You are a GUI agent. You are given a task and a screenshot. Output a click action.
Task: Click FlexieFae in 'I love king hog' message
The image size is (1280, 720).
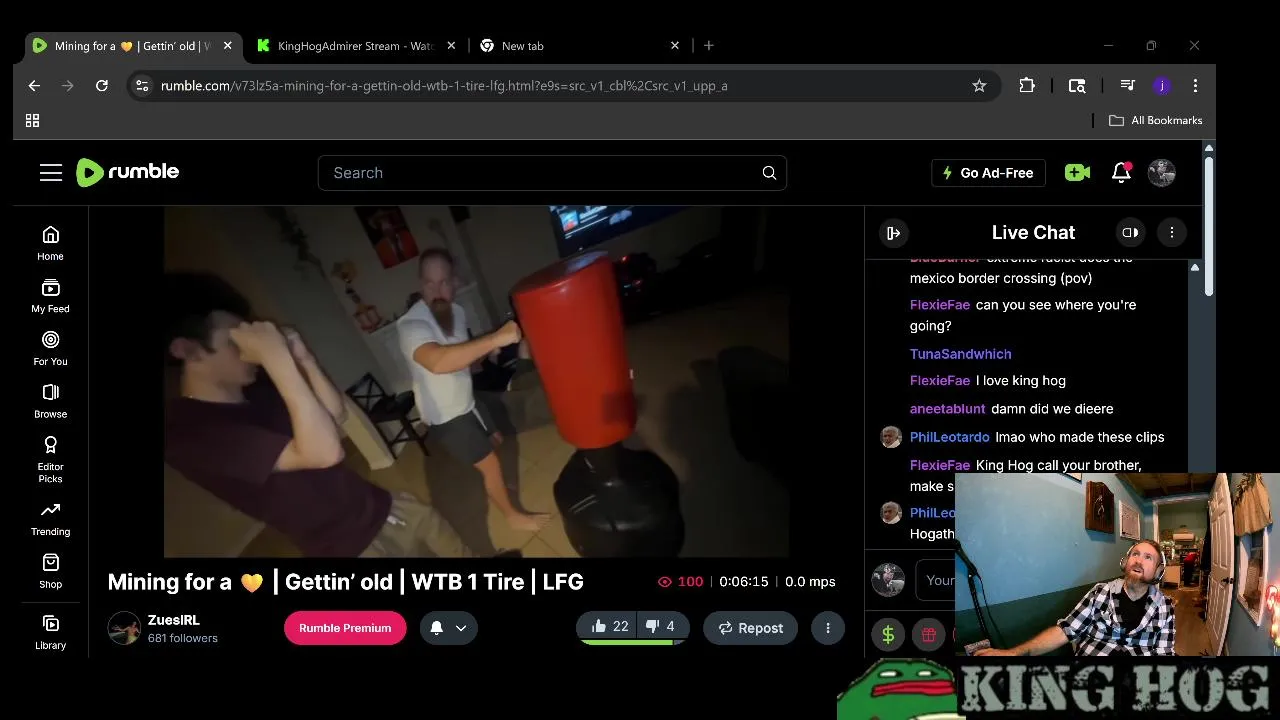[x=940, y=381]
